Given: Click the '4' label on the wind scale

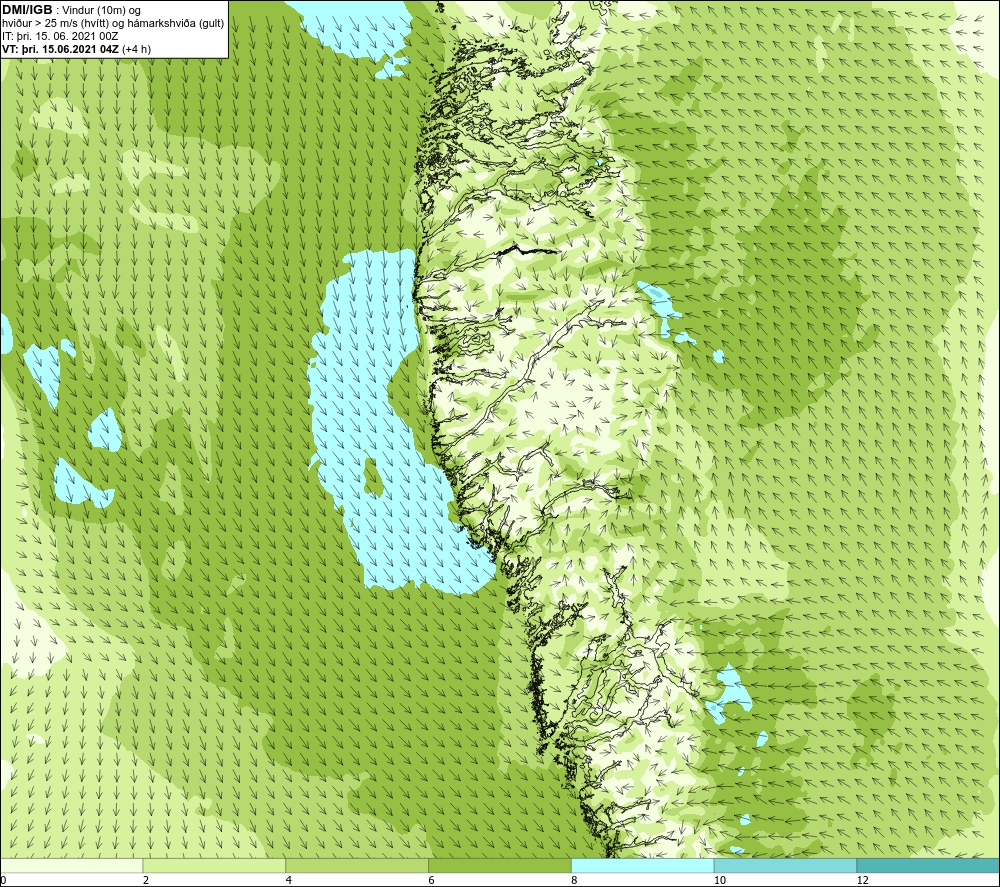Looking at the screenshot, I should point(289,880).
